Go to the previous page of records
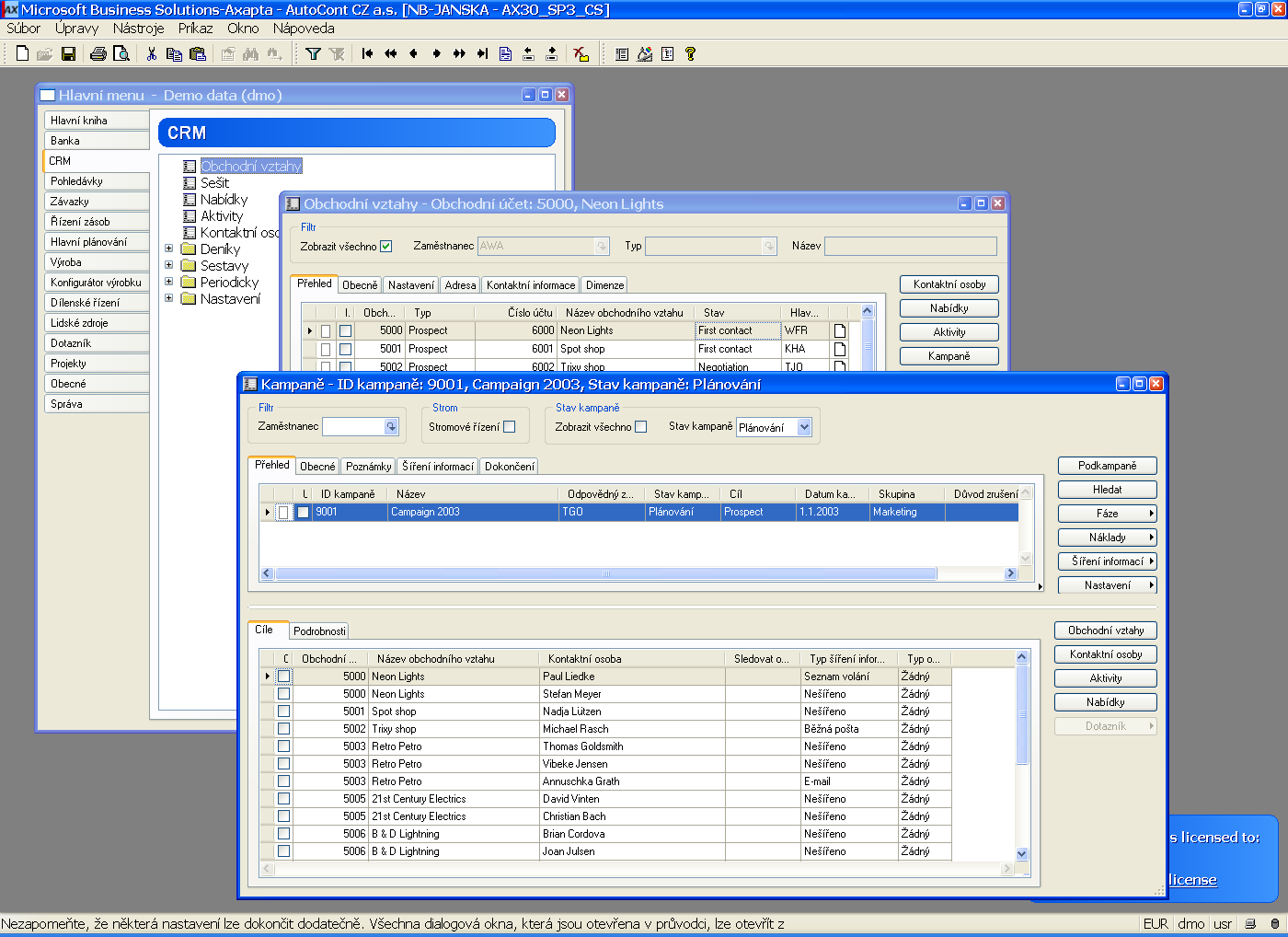 (391, 53)
